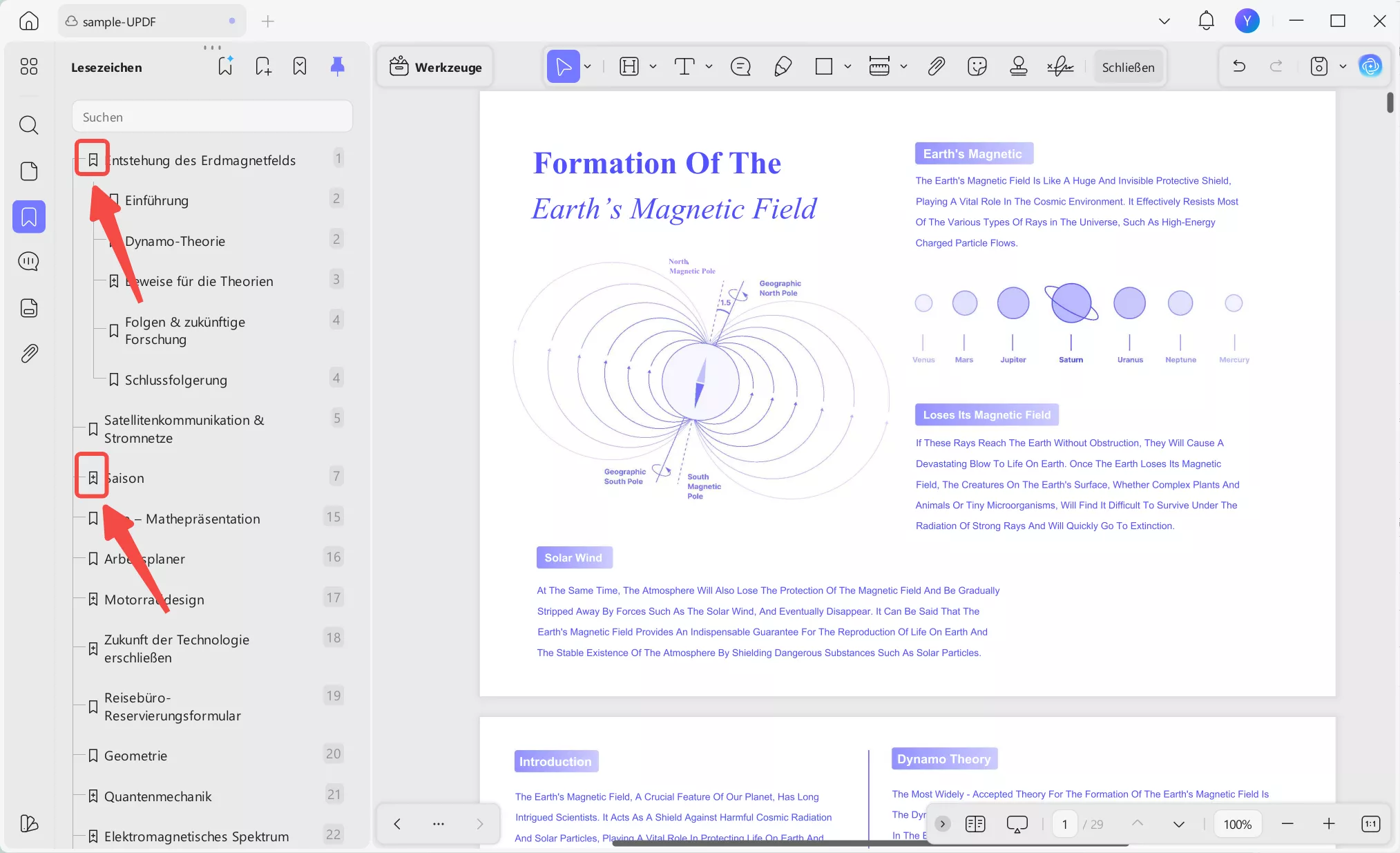Click the signature tool icon
The image size is (1400, 853).
1059,67
